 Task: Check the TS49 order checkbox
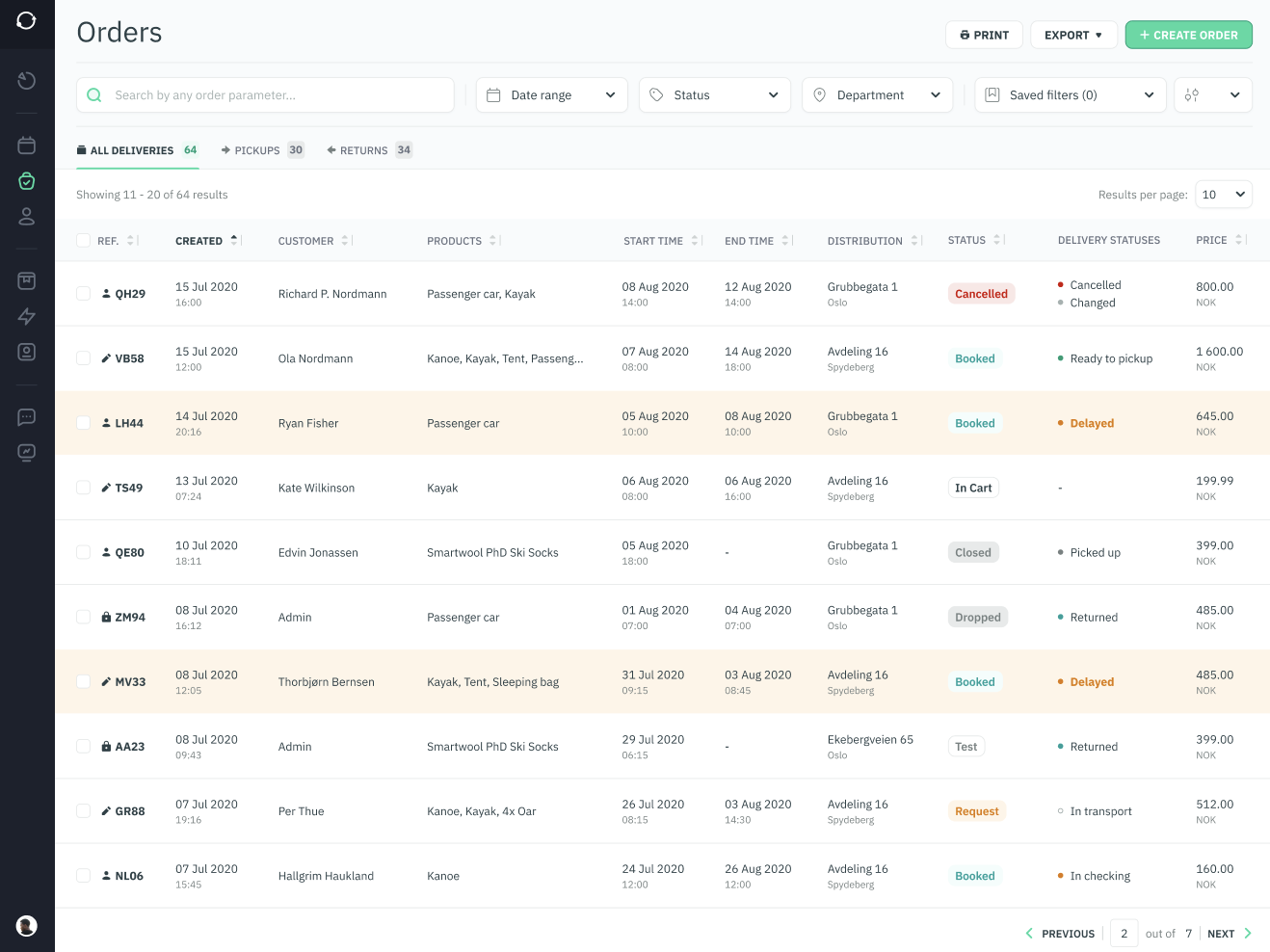83,488
